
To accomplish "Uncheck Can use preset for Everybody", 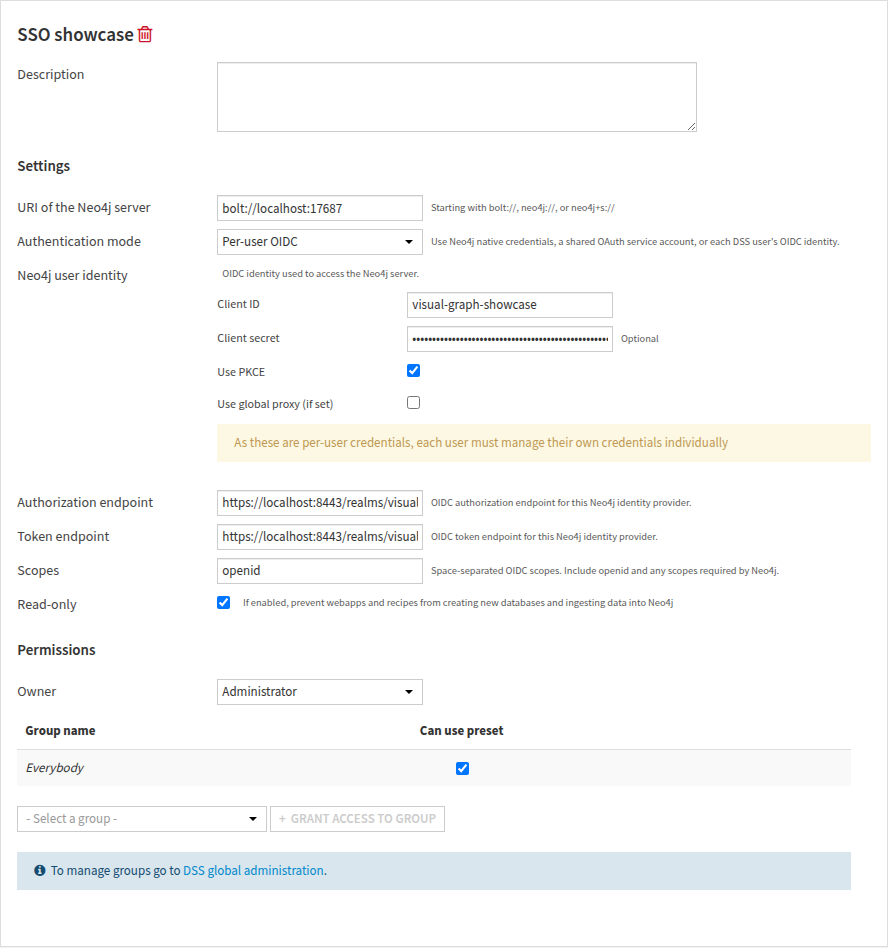I will click(462, 768).
